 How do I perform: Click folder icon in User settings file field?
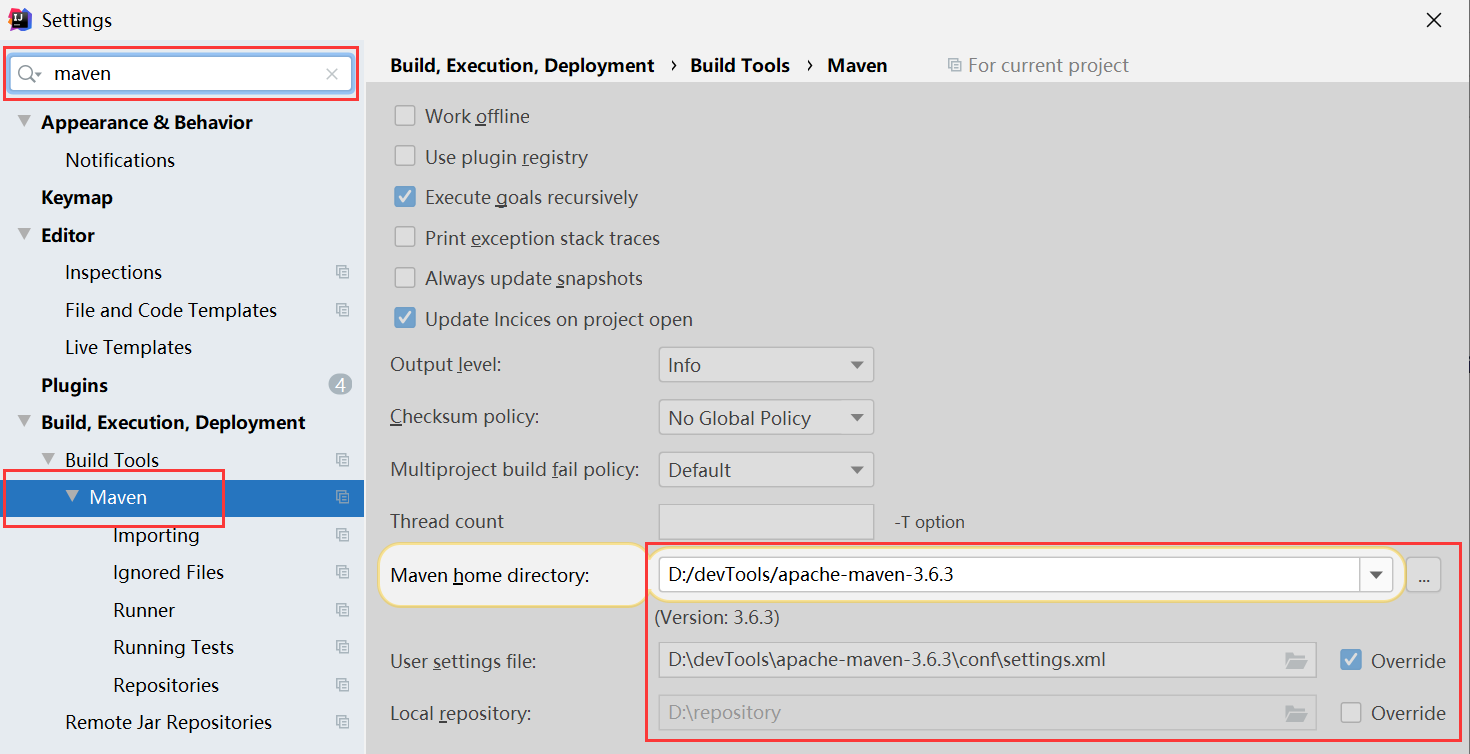(1296, 660)
